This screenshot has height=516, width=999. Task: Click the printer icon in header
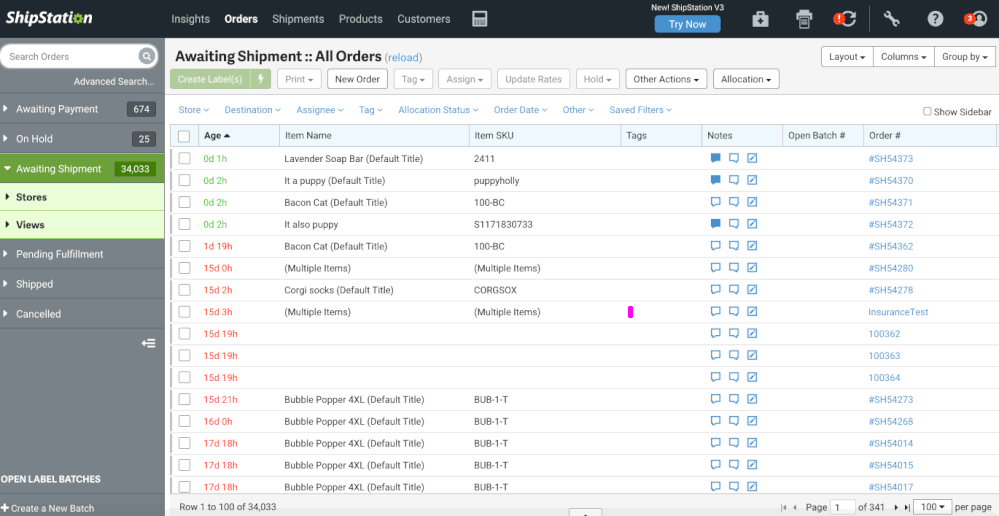[x=804, y=19]
